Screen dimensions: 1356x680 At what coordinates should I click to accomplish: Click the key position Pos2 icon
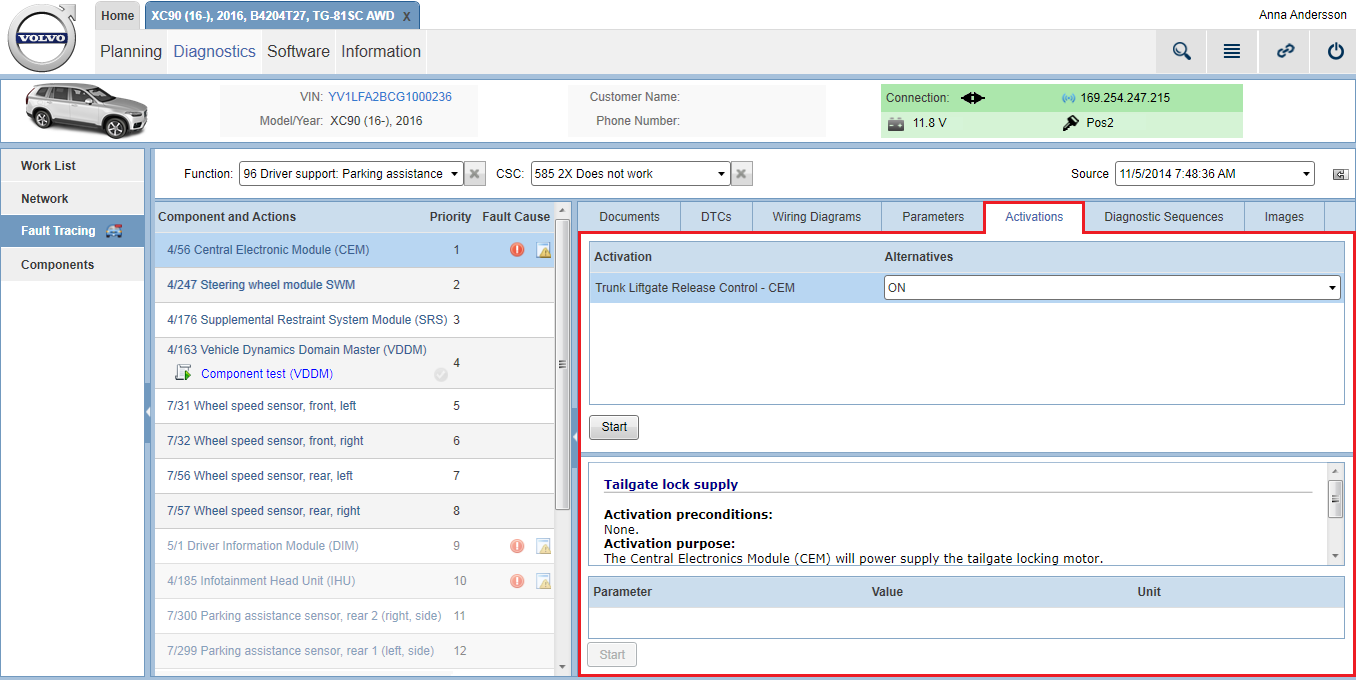pos(1071,123)
